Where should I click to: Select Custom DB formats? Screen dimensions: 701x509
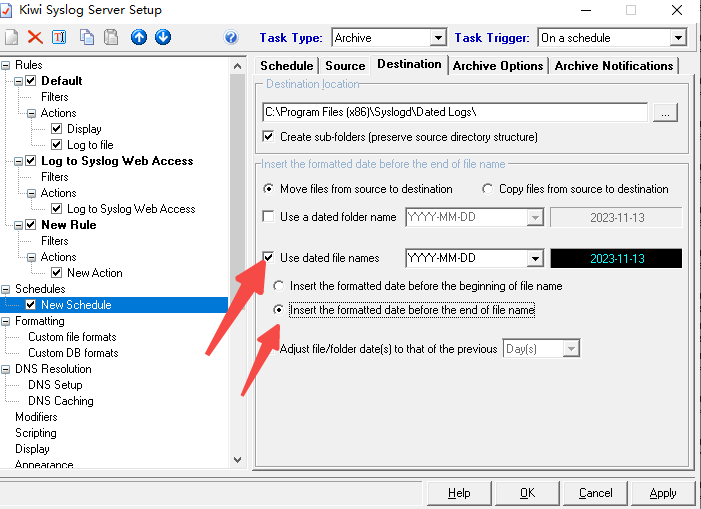[x=73, y=353]
